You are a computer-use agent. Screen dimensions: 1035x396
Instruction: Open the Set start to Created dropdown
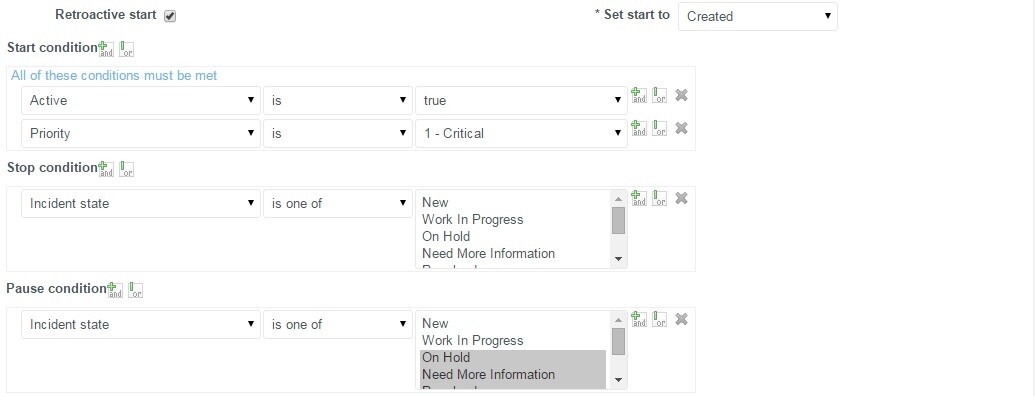(758, 16)
